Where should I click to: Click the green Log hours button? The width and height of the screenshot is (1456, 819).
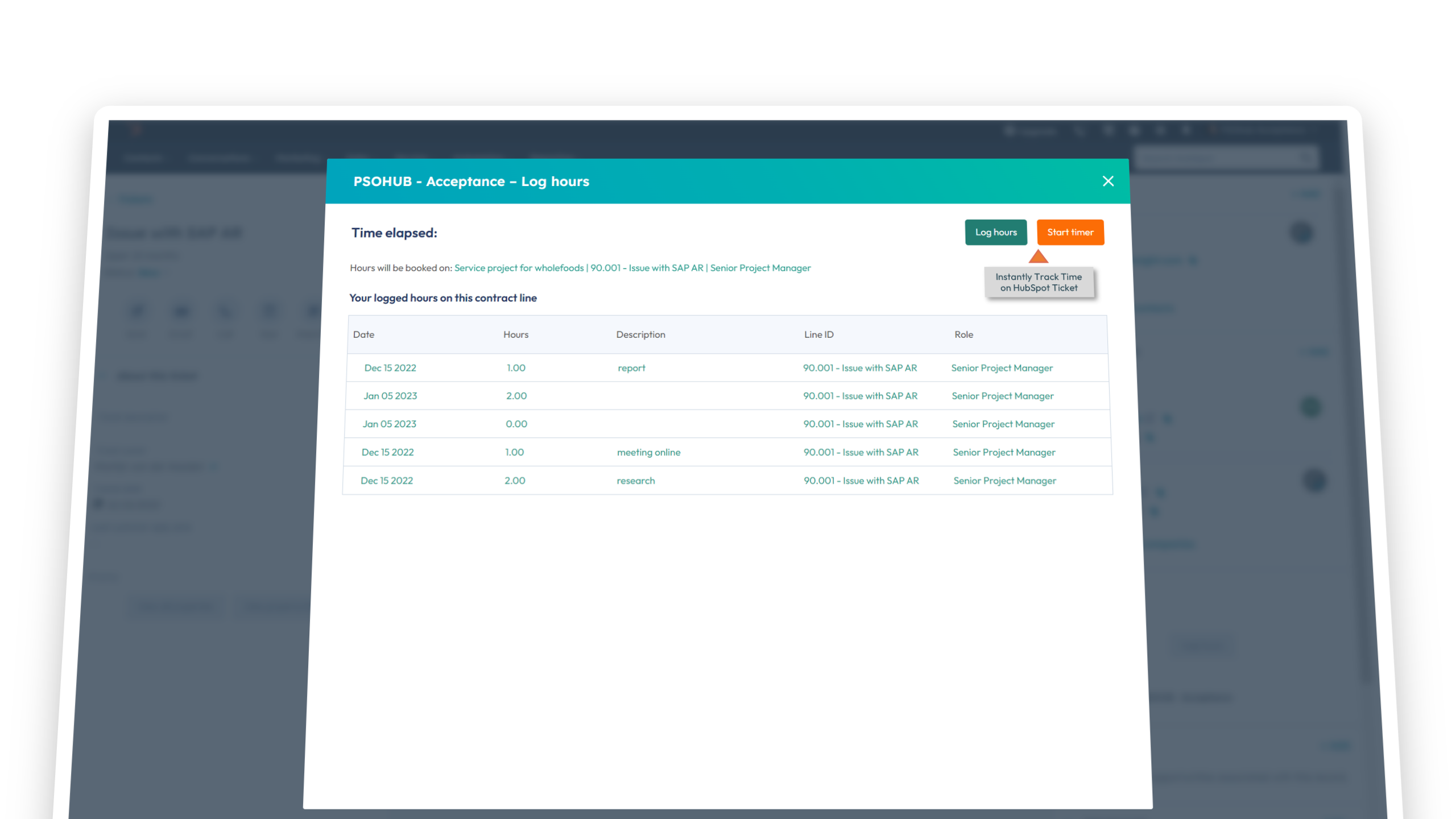(996, 232)
